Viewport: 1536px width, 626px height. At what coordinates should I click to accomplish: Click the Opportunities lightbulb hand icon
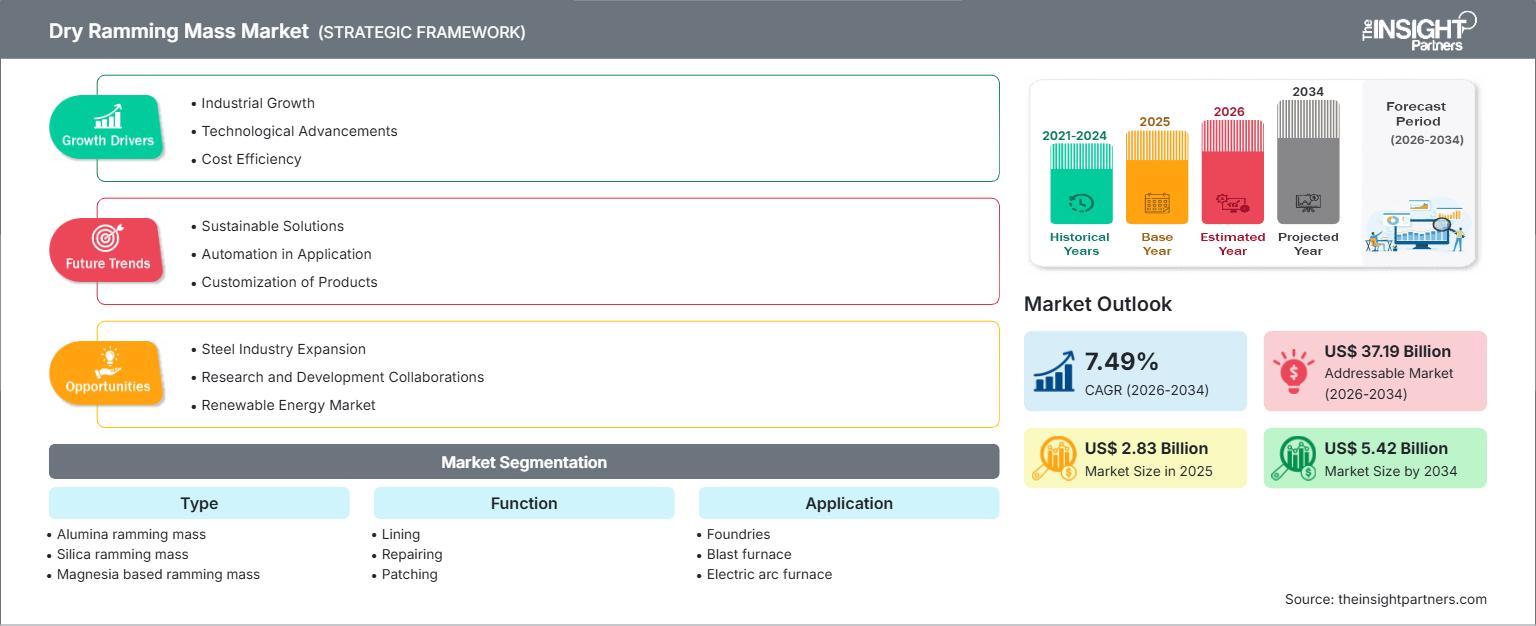pyautogui.click(x=108, y=362)
